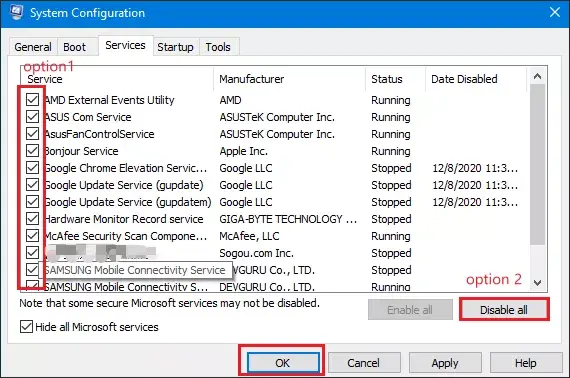Switch to the General tab

33,47
